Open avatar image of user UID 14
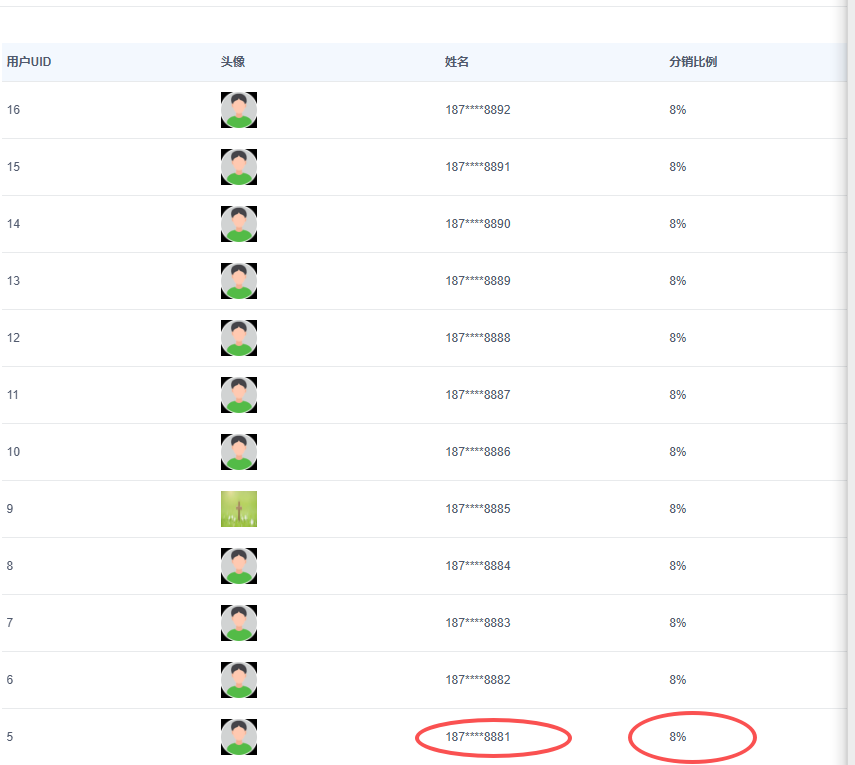The image size is (855, 765). 239,224
